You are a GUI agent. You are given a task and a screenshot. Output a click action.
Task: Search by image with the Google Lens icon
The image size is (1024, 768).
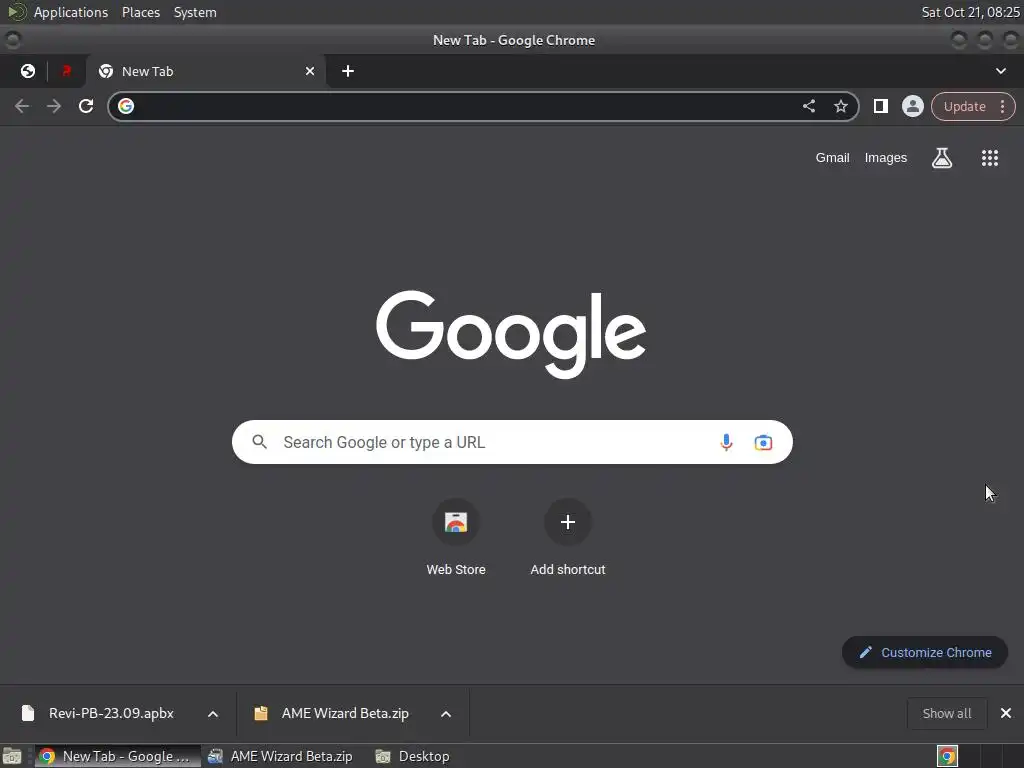click(763, 443)
